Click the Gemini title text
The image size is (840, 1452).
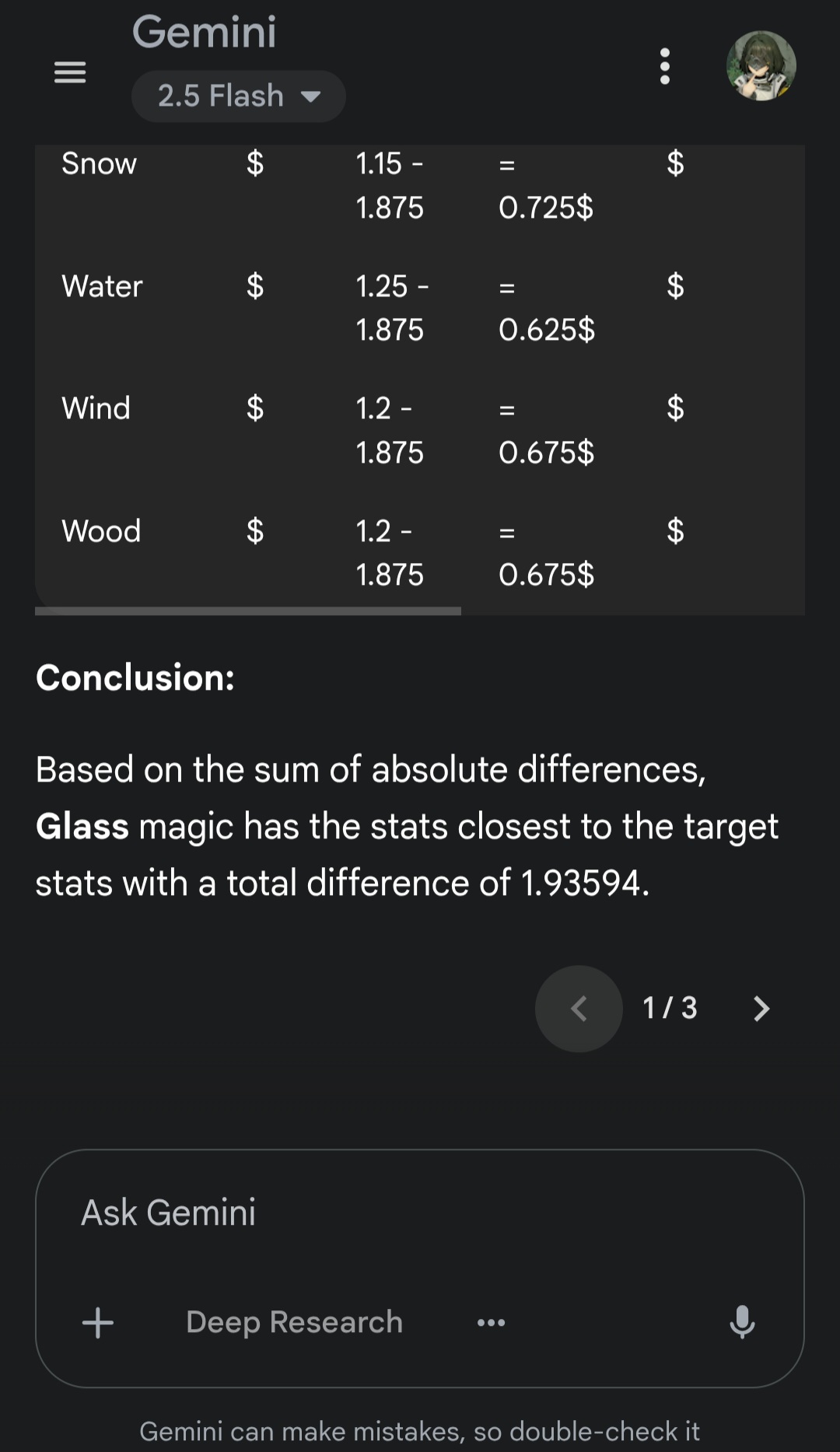pyautogui.click(x=204, y=33)
